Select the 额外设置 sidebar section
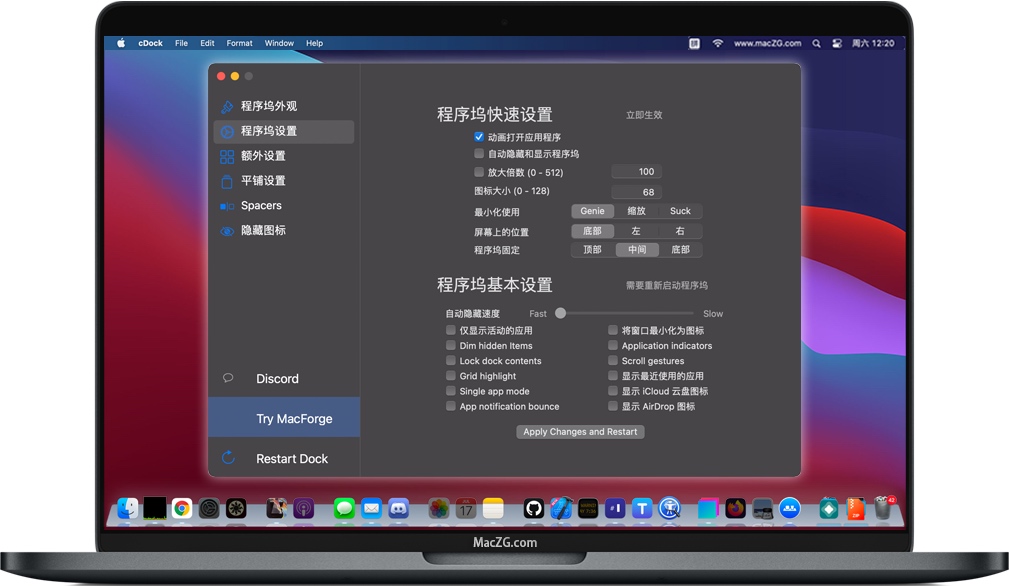This screenshot has width=1009, height=586. coord(266,156)
